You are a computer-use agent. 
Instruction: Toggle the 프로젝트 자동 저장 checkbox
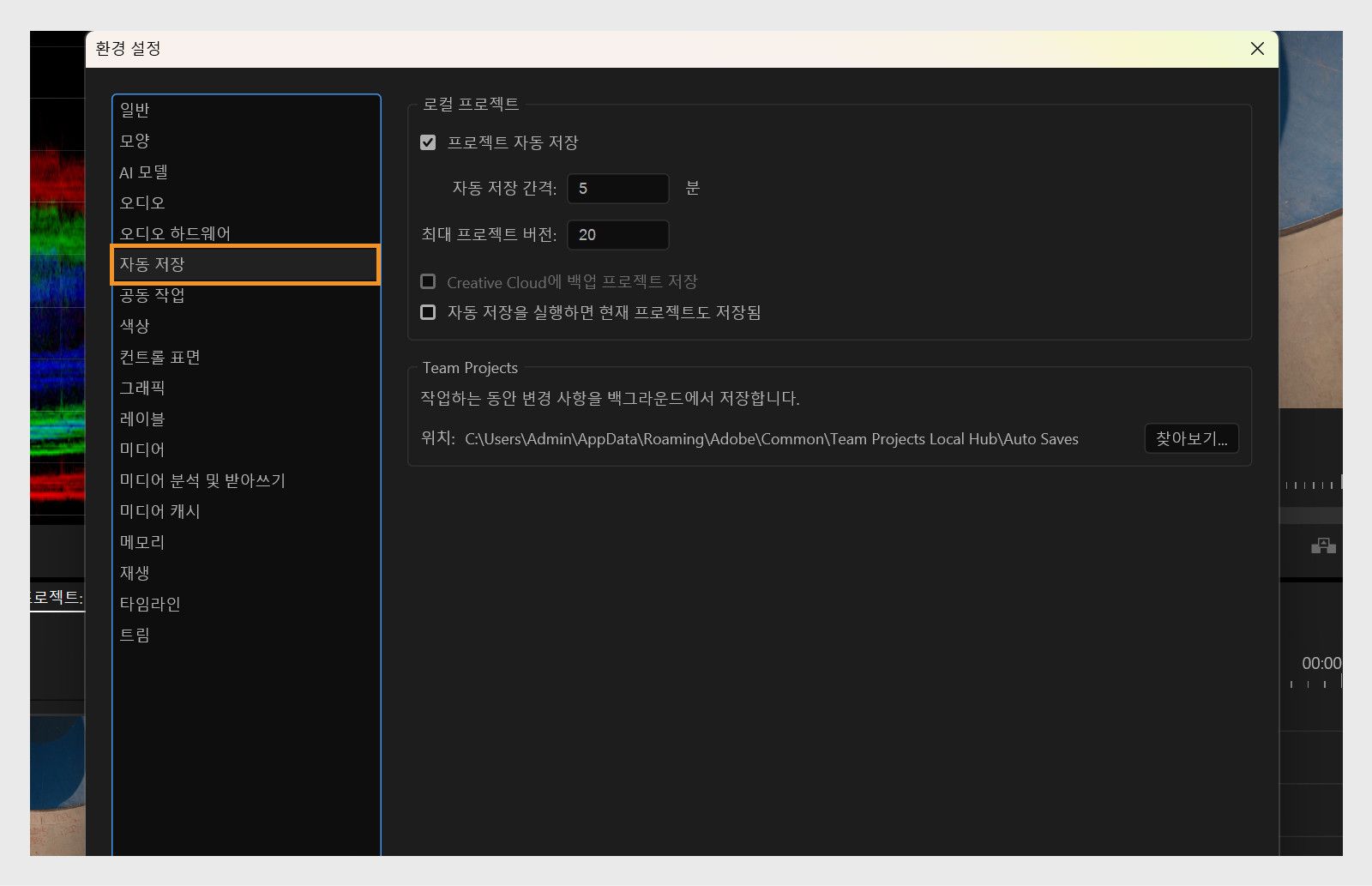(x=428, y=142)
